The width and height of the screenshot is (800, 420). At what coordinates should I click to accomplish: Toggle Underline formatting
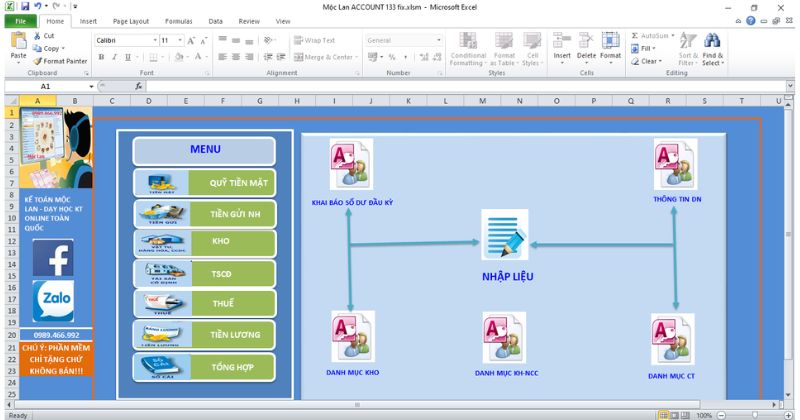[128, 57]
